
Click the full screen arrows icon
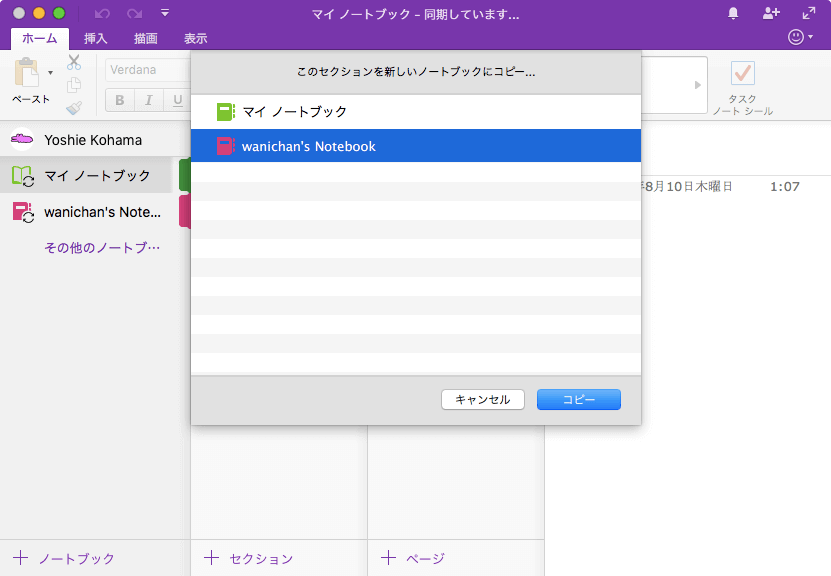[x=809, y=13]
